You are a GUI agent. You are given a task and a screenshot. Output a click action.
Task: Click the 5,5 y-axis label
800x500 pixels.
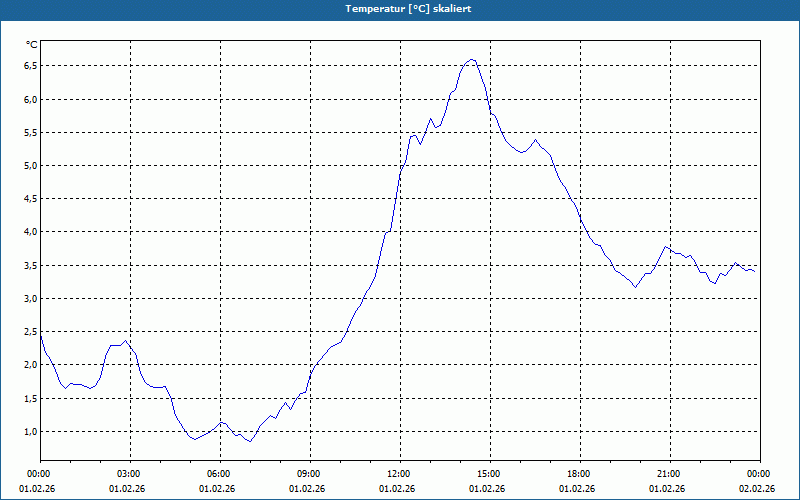coord(31,133)
